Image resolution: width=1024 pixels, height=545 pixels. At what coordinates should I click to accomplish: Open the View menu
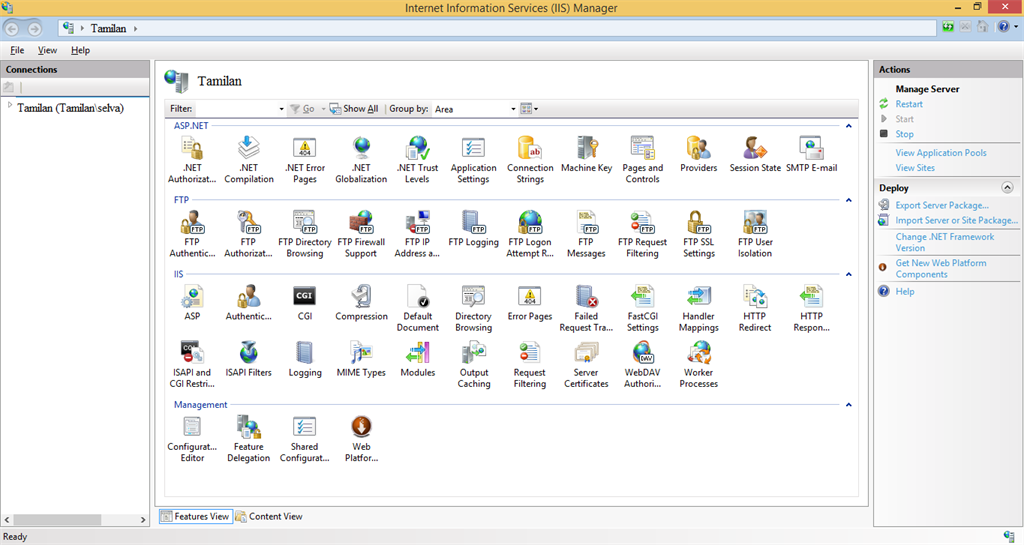(x=47, y=50)
